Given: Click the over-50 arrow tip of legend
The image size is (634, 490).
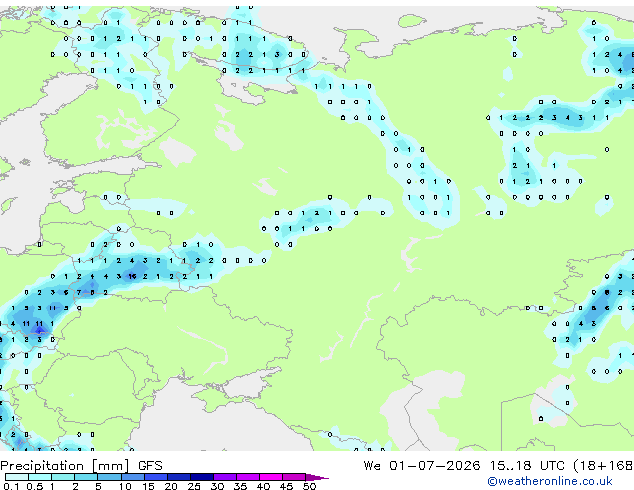Looking at the screenshot, I should coord(317,477).
